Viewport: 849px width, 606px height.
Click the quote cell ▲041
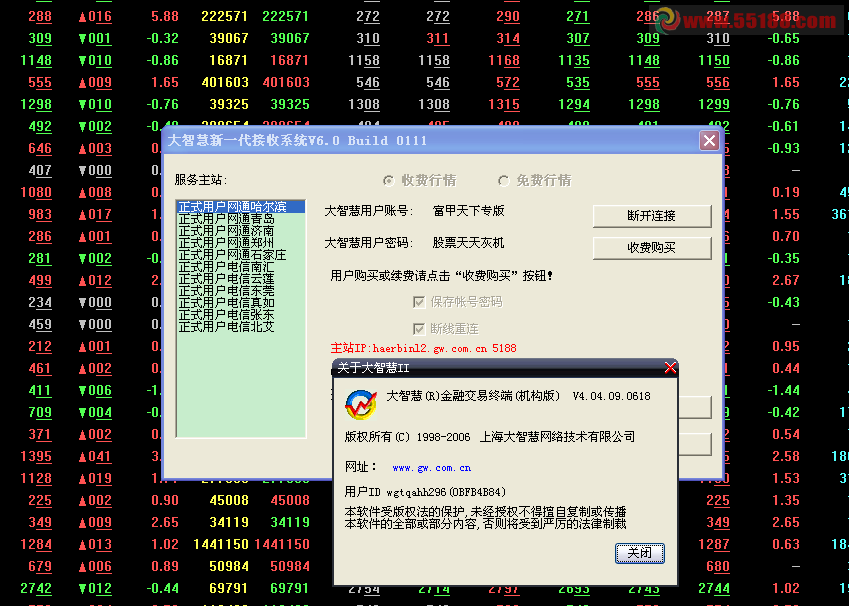95,457
